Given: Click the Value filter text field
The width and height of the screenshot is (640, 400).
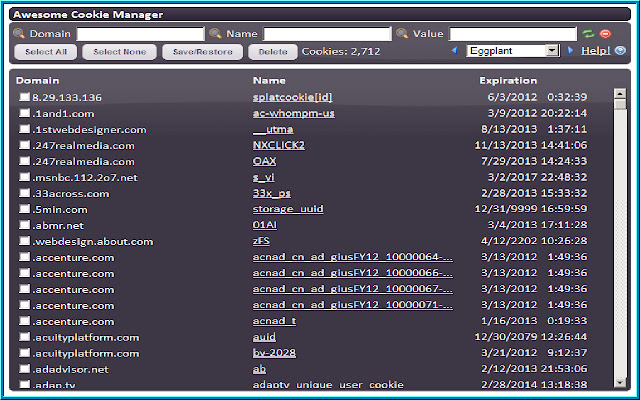Looking at the screenshot, I should (513, 34).
